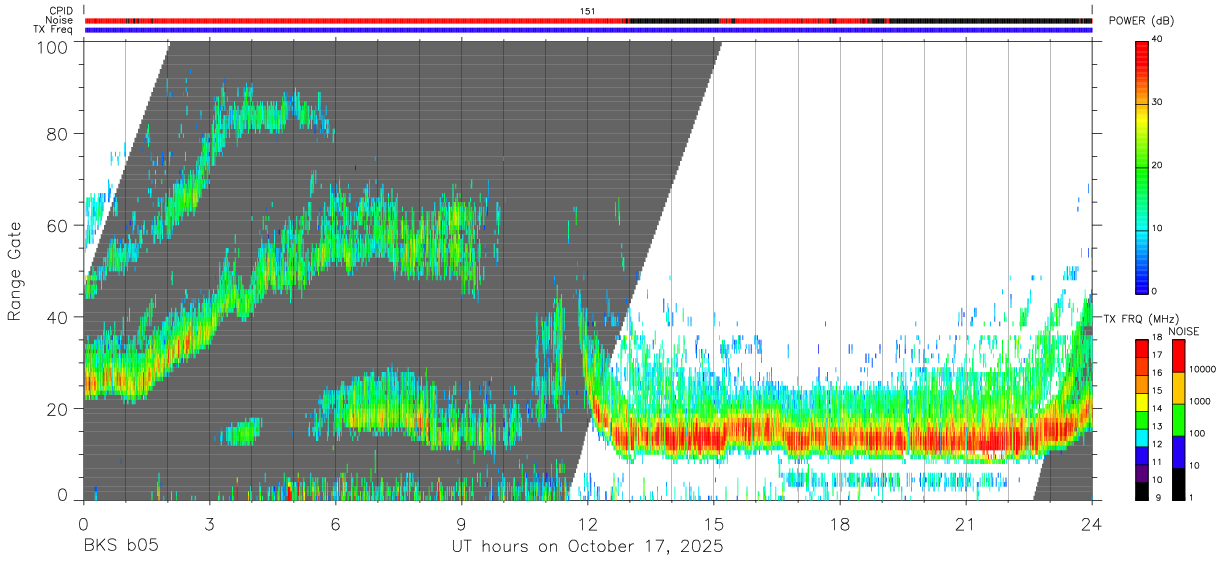
Task: Click the 14 label on the TX FRQ scale
Action: pos(1158,409)
